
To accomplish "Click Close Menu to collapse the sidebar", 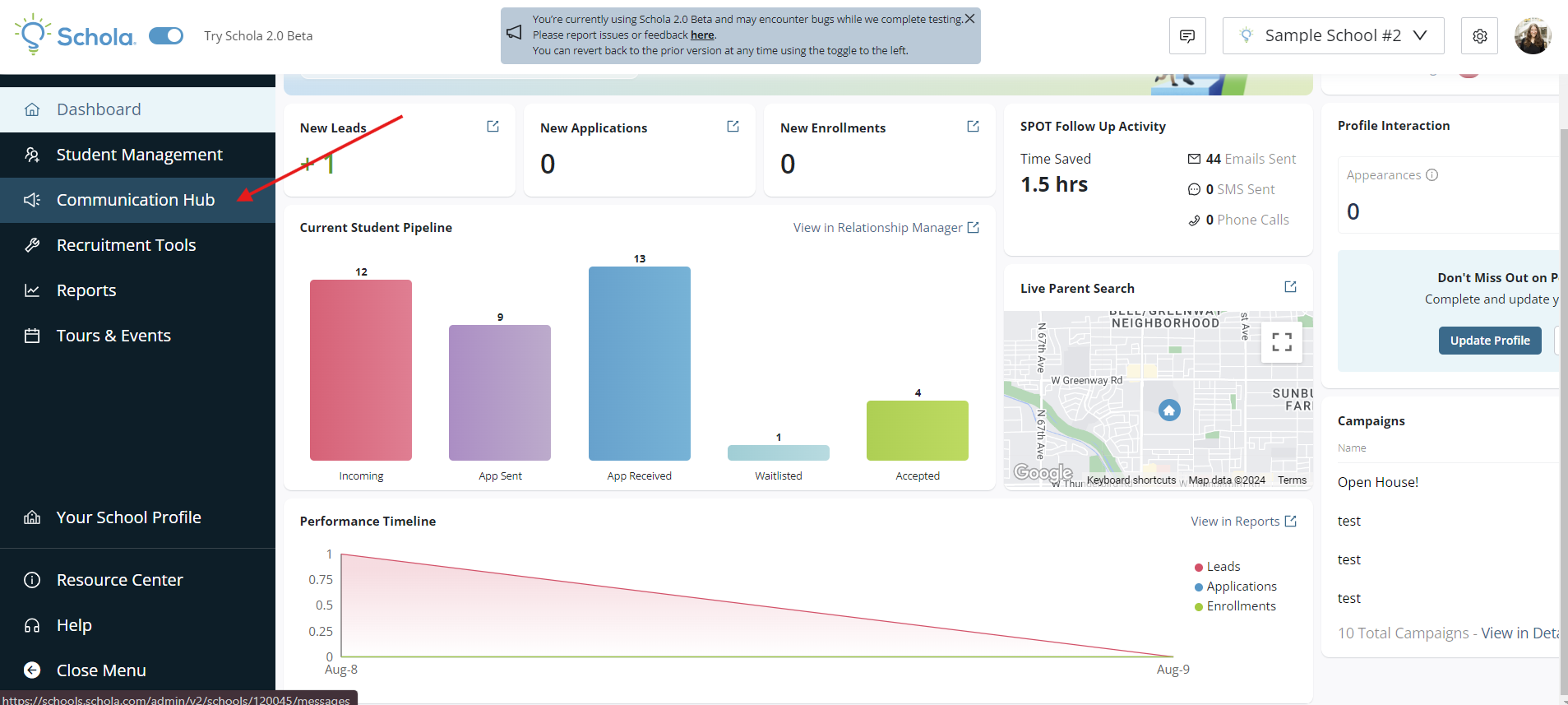I will [137, 670].
